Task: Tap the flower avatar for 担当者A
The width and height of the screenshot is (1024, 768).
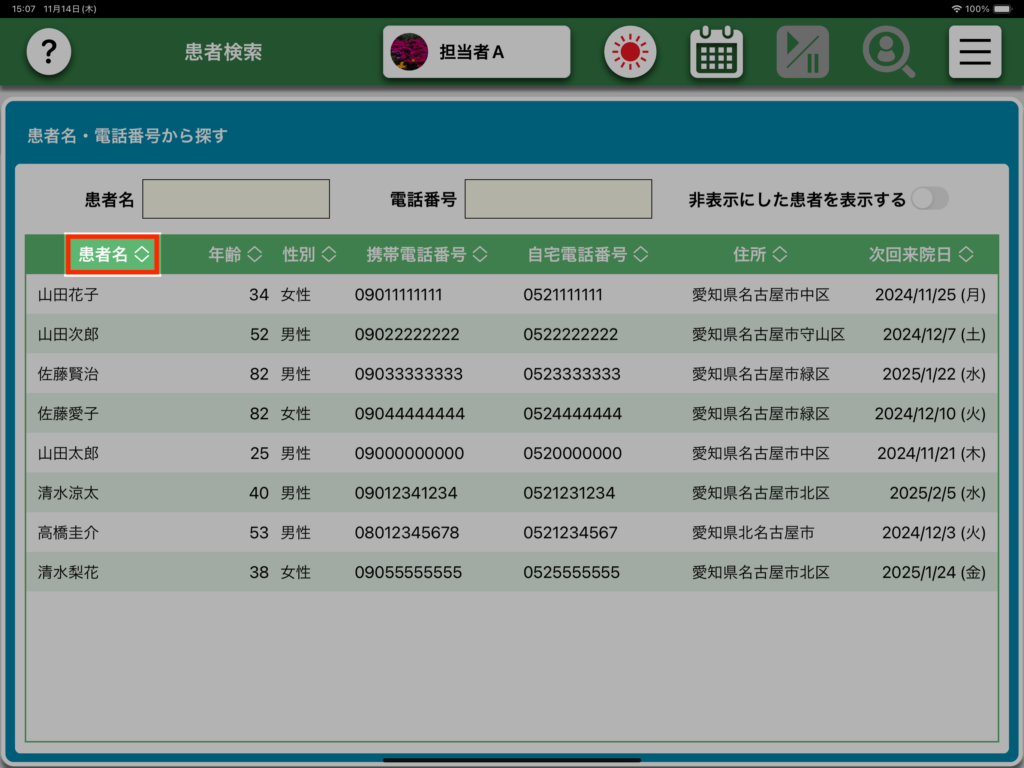Action: [408, 52]
